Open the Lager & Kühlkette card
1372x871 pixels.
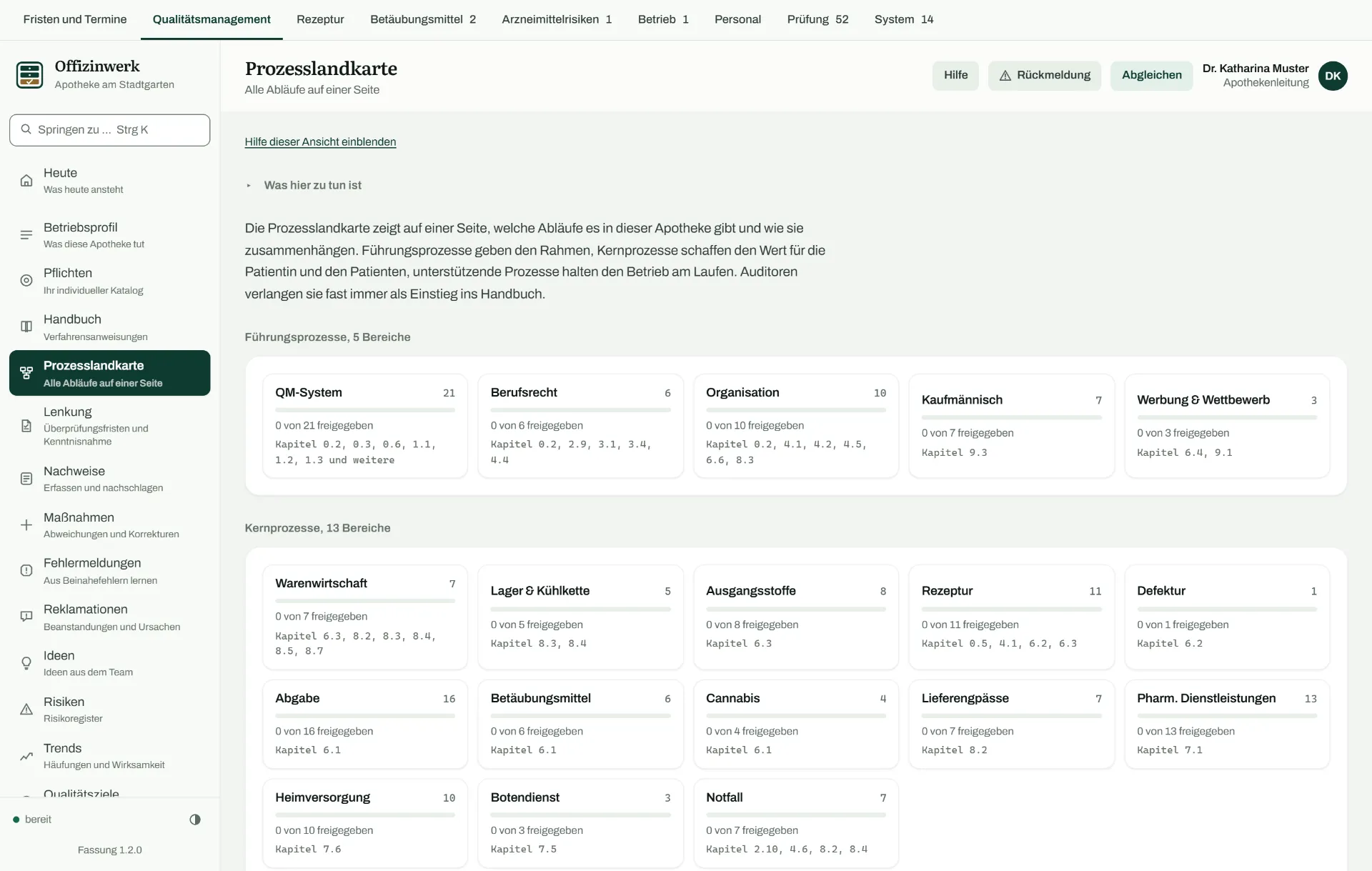(x=580, y=617)
